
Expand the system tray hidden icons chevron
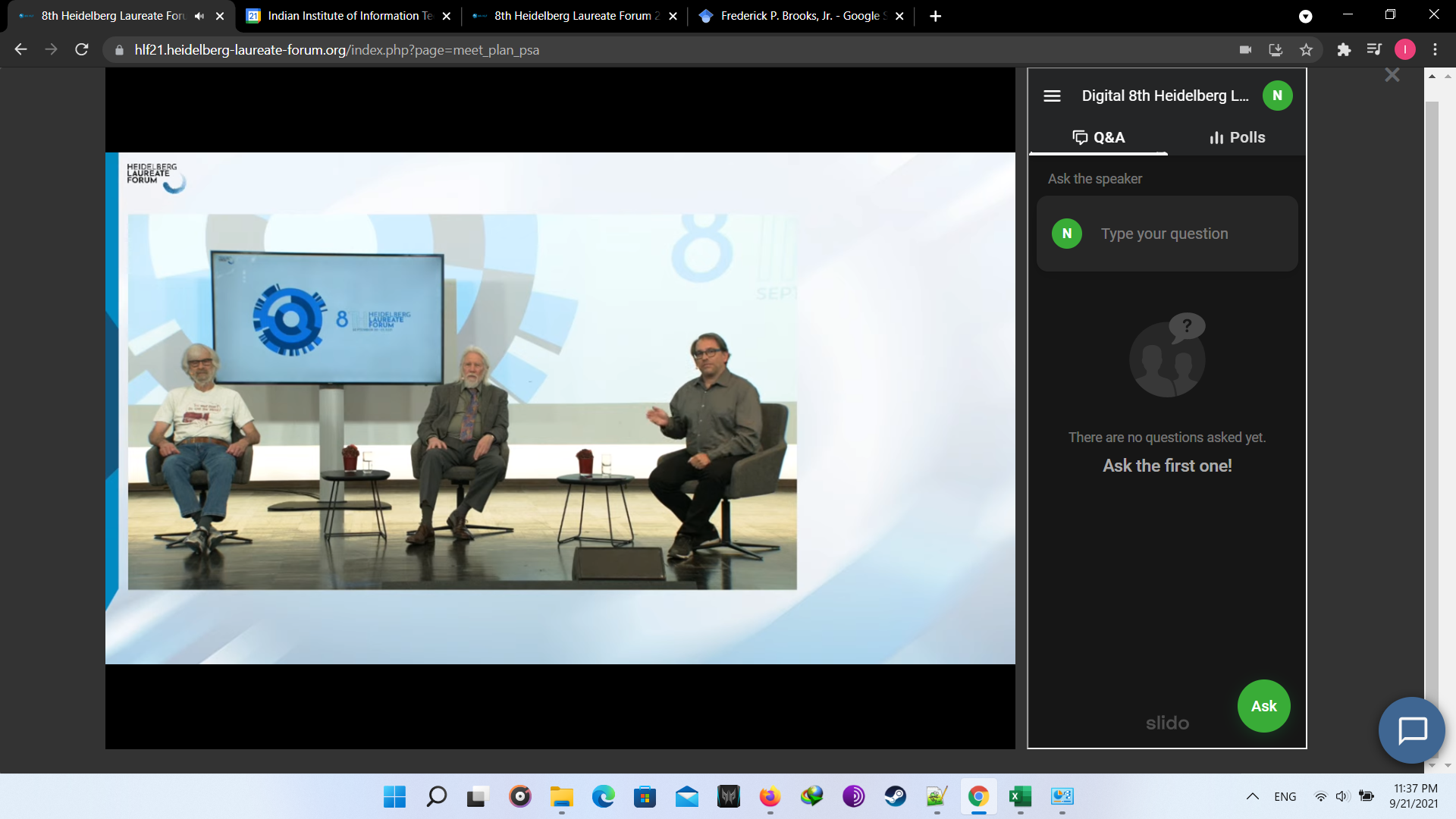[1253, 796]
